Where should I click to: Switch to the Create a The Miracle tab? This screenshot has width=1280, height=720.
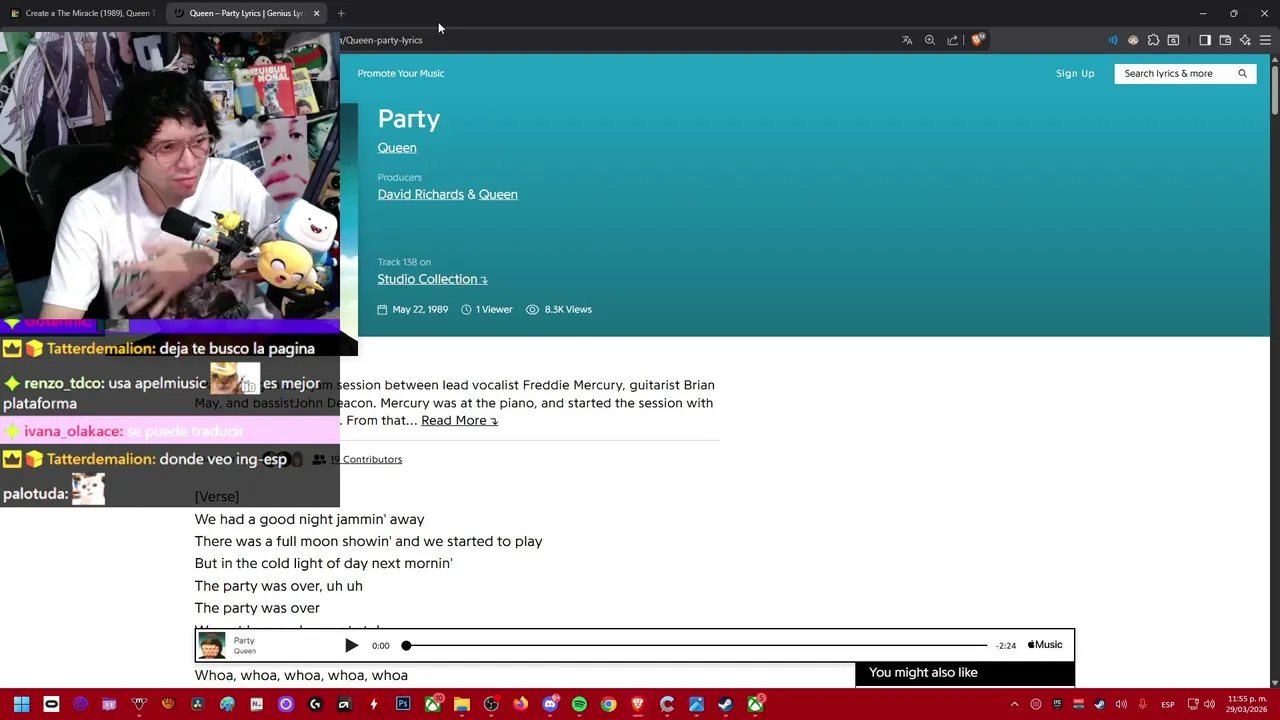coord(82,13)
